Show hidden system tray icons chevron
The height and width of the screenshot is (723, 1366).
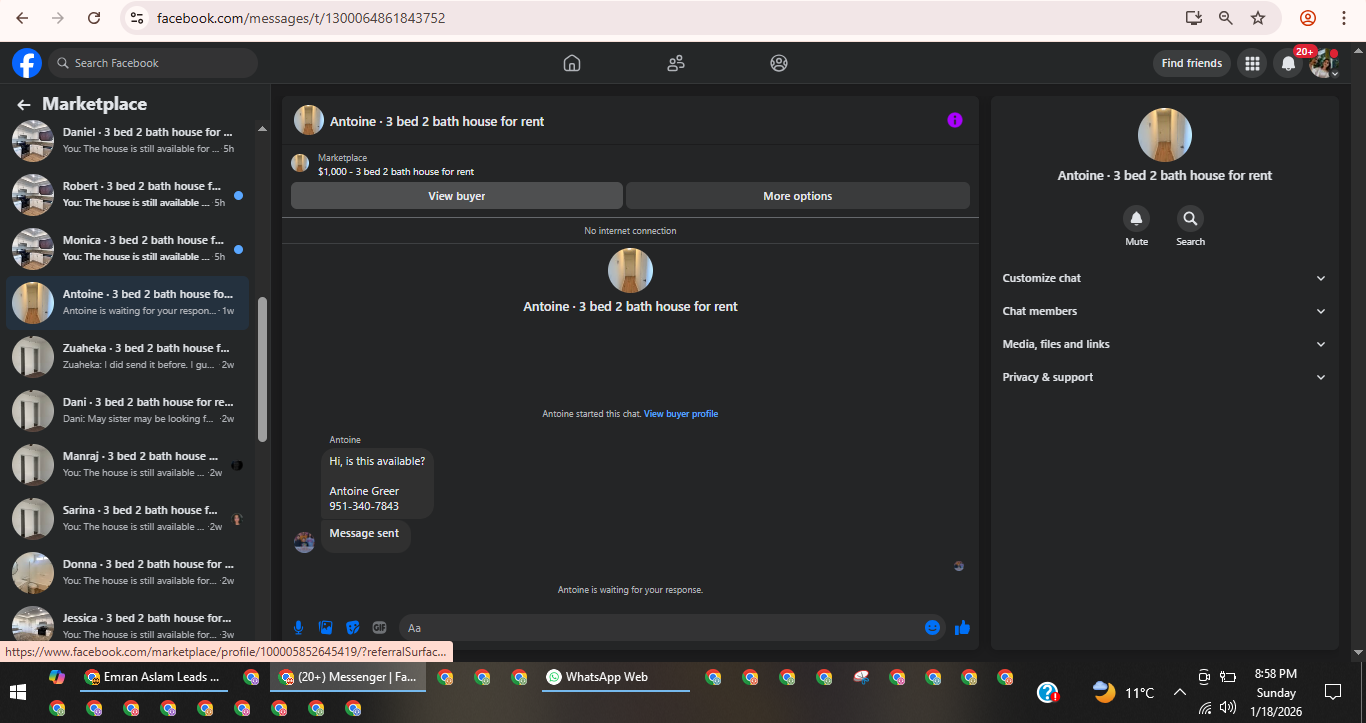[x=1179, y=692]
